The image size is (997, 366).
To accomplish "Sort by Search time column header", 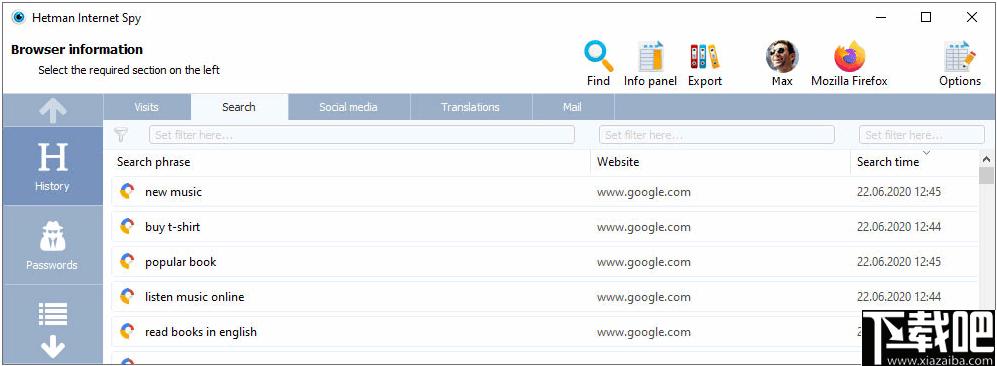I will click(888, 162).
